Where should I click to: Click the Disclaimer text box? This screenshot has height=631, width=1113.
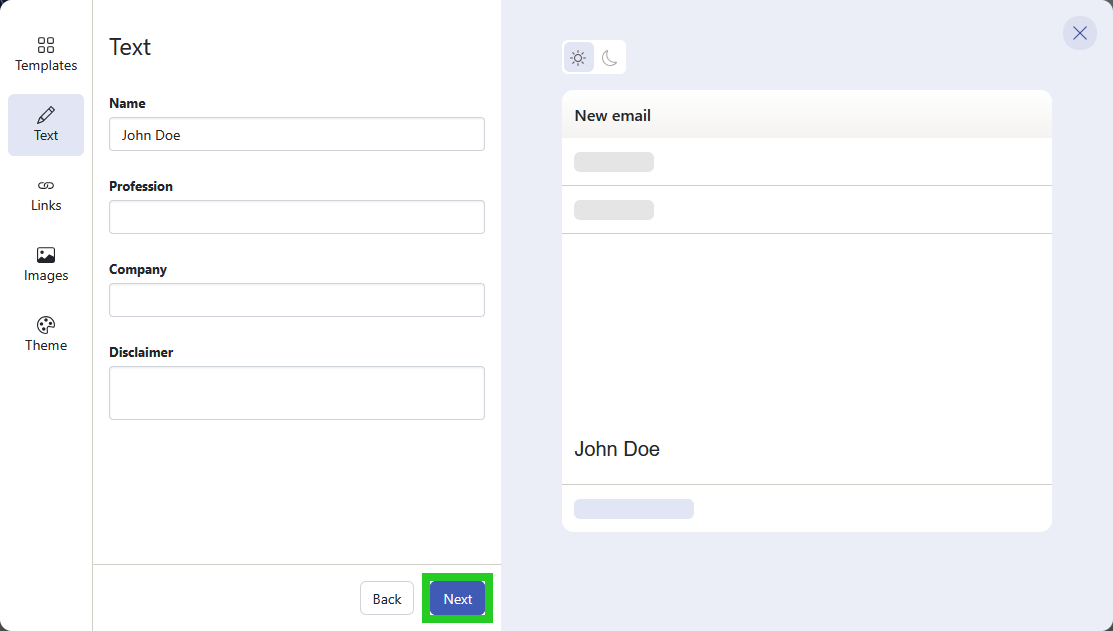(x=296, y=392)
